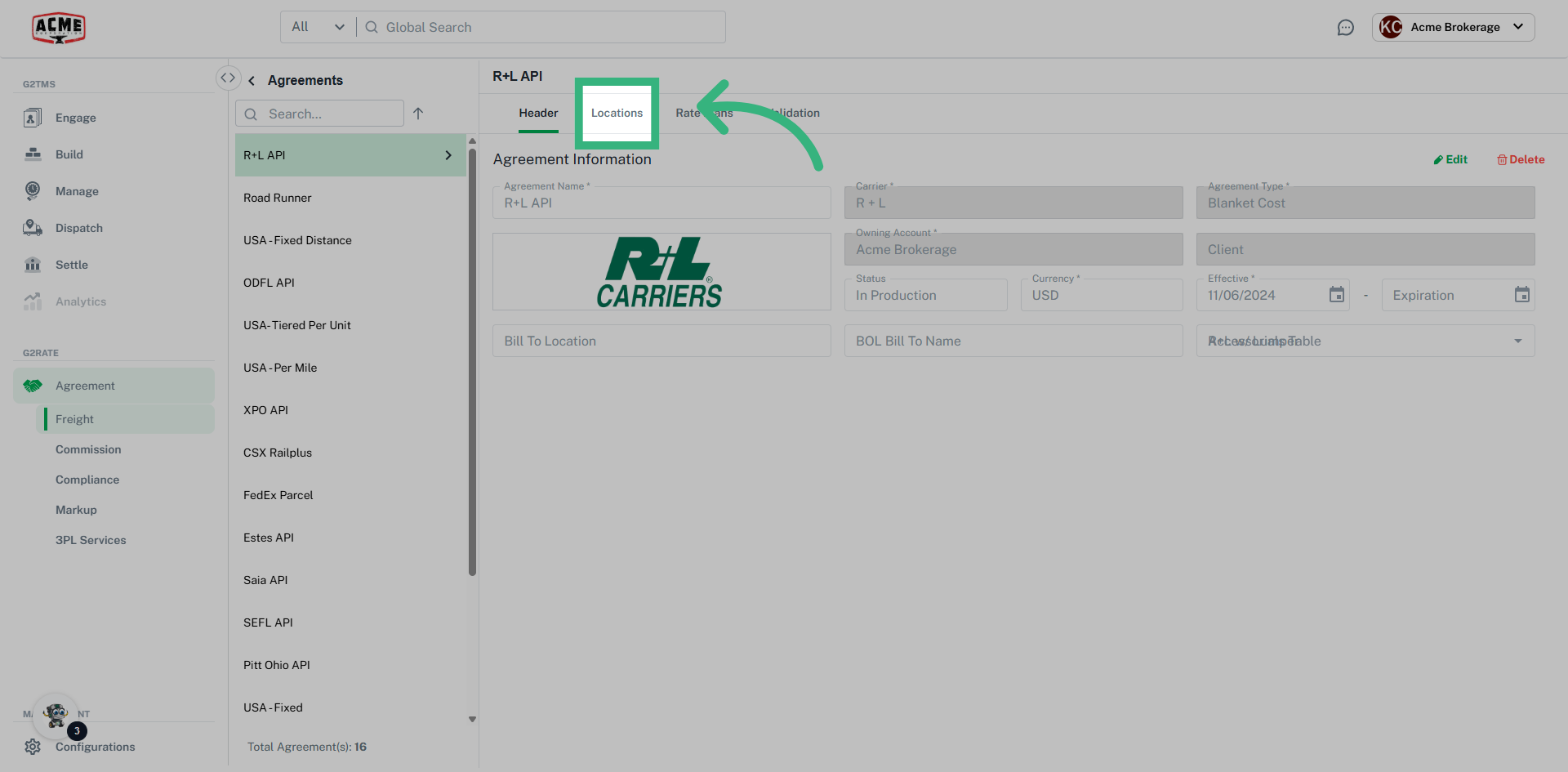Switch to the Header tab
The height and width of the screenshot is (772, 1568).
pyautogui.click(x=538, y=113)
